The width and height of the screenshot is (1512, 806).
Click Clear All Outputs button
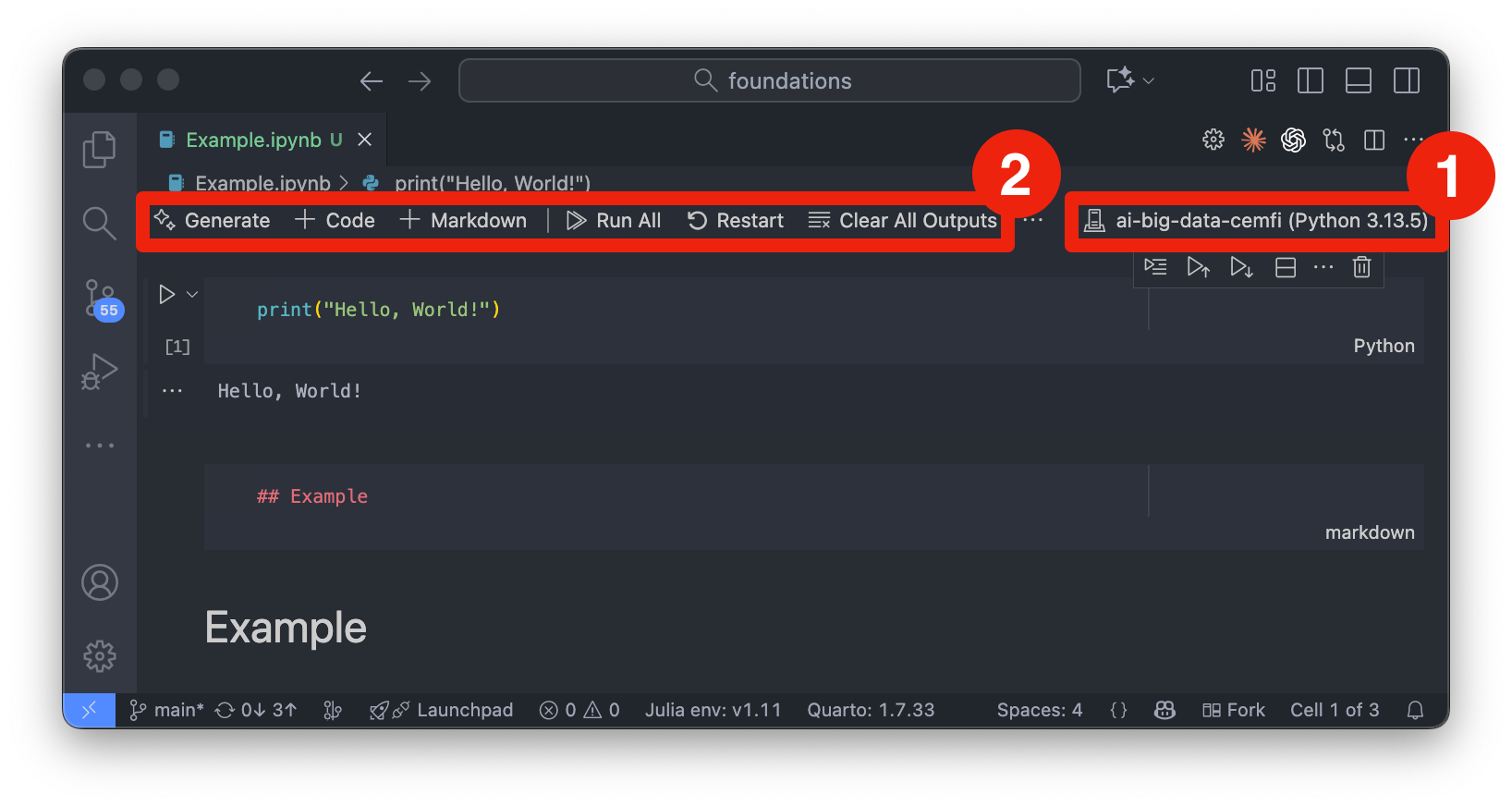pyautogui.click(x=903, y=221)
